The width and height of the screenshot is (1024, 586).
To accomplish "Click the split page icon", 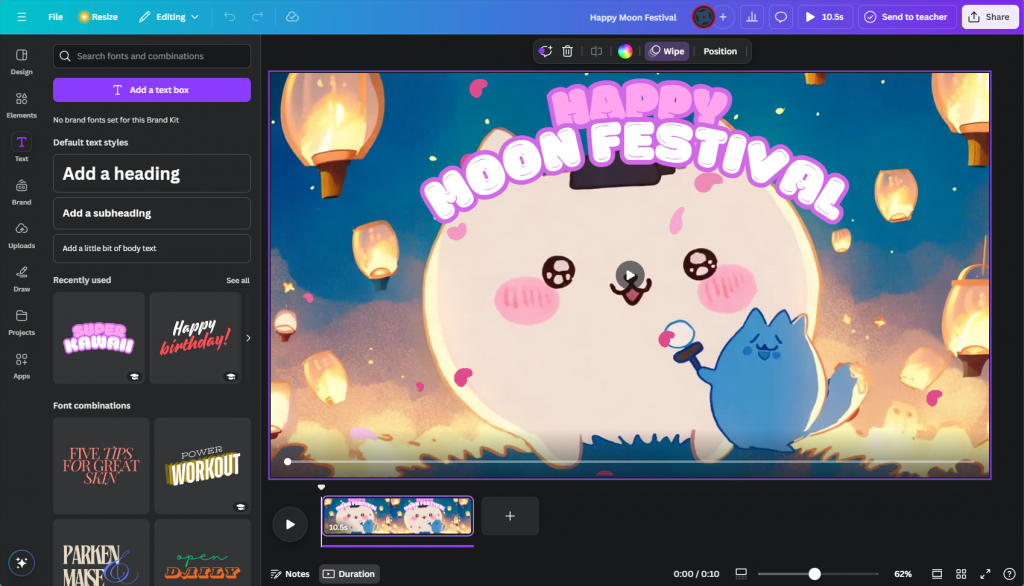I will point(596,51).
